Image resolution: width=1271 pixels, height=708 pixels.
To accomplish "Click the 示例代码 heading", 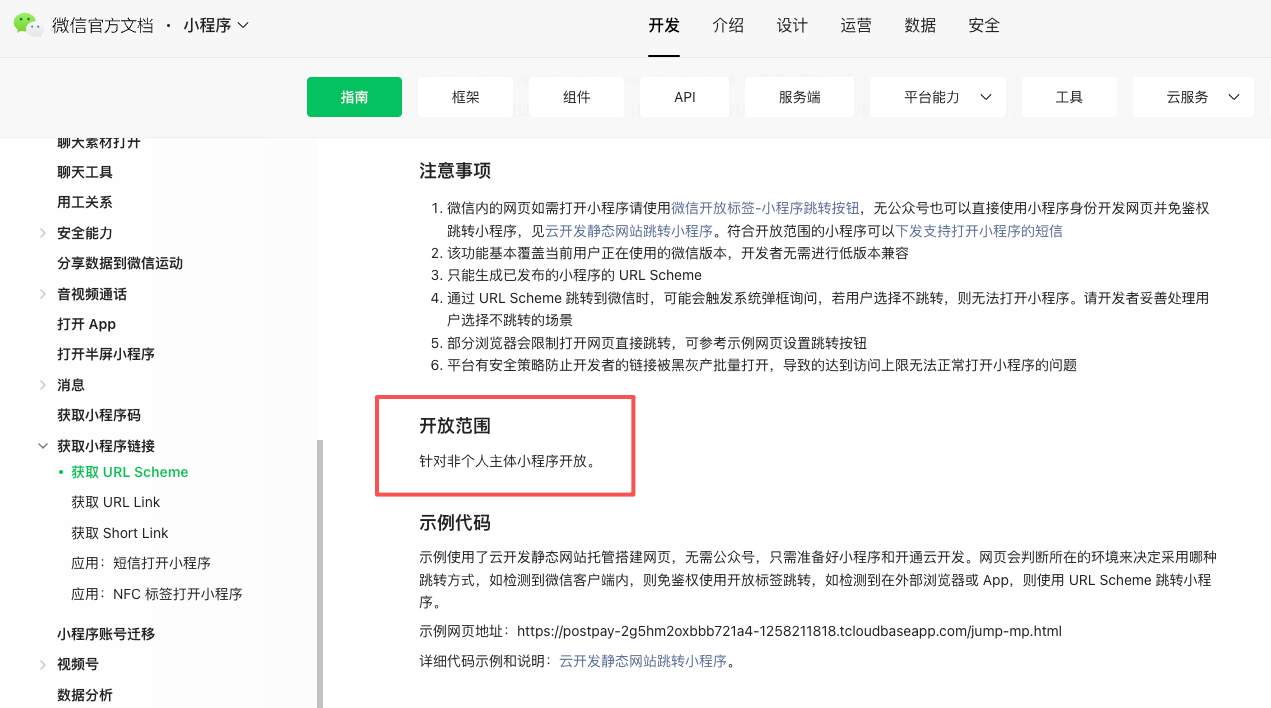I will 455,523.
